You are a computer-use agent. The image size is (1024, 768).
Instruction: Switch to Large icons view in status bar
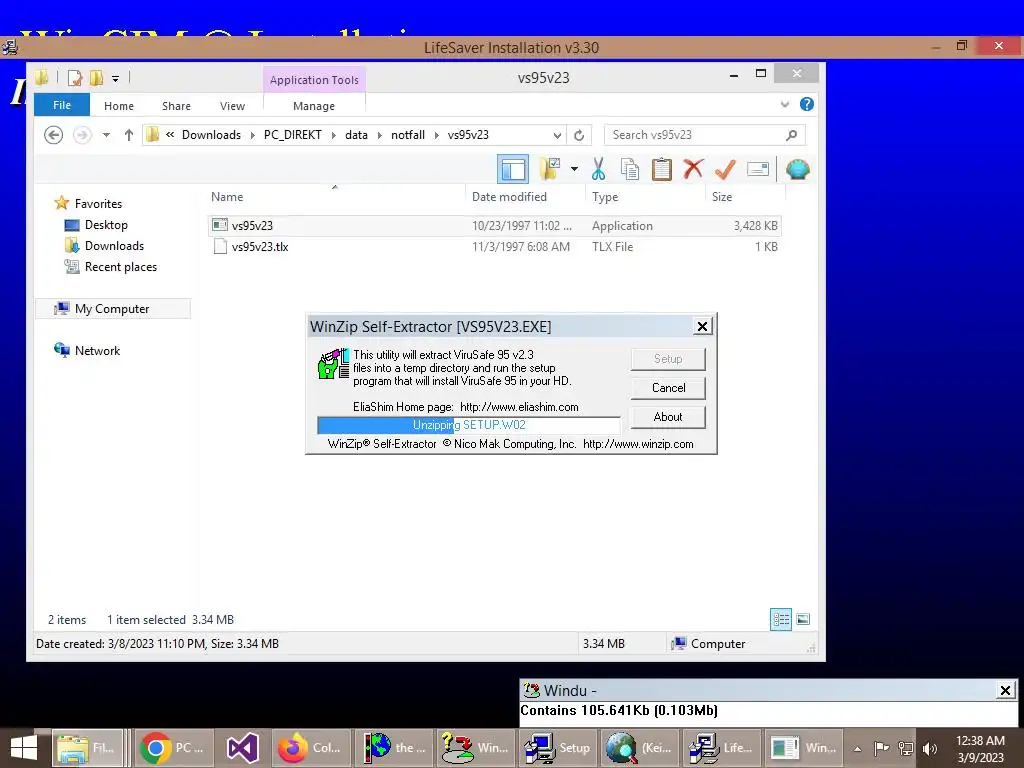(803, 619)
